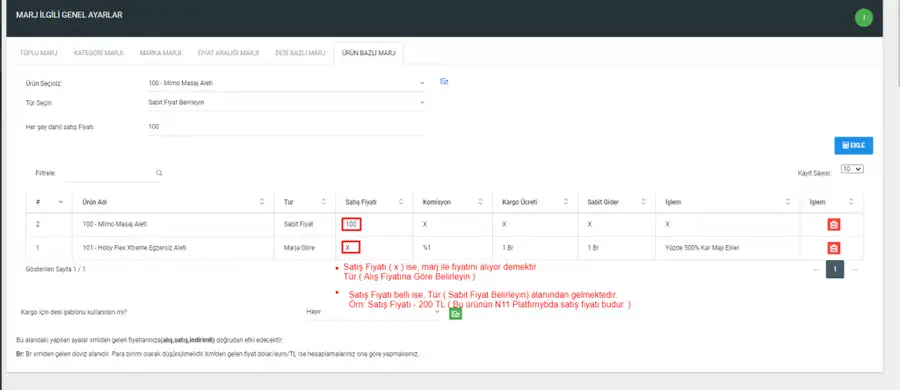Click the Marja Göre cell

[306, 248]
